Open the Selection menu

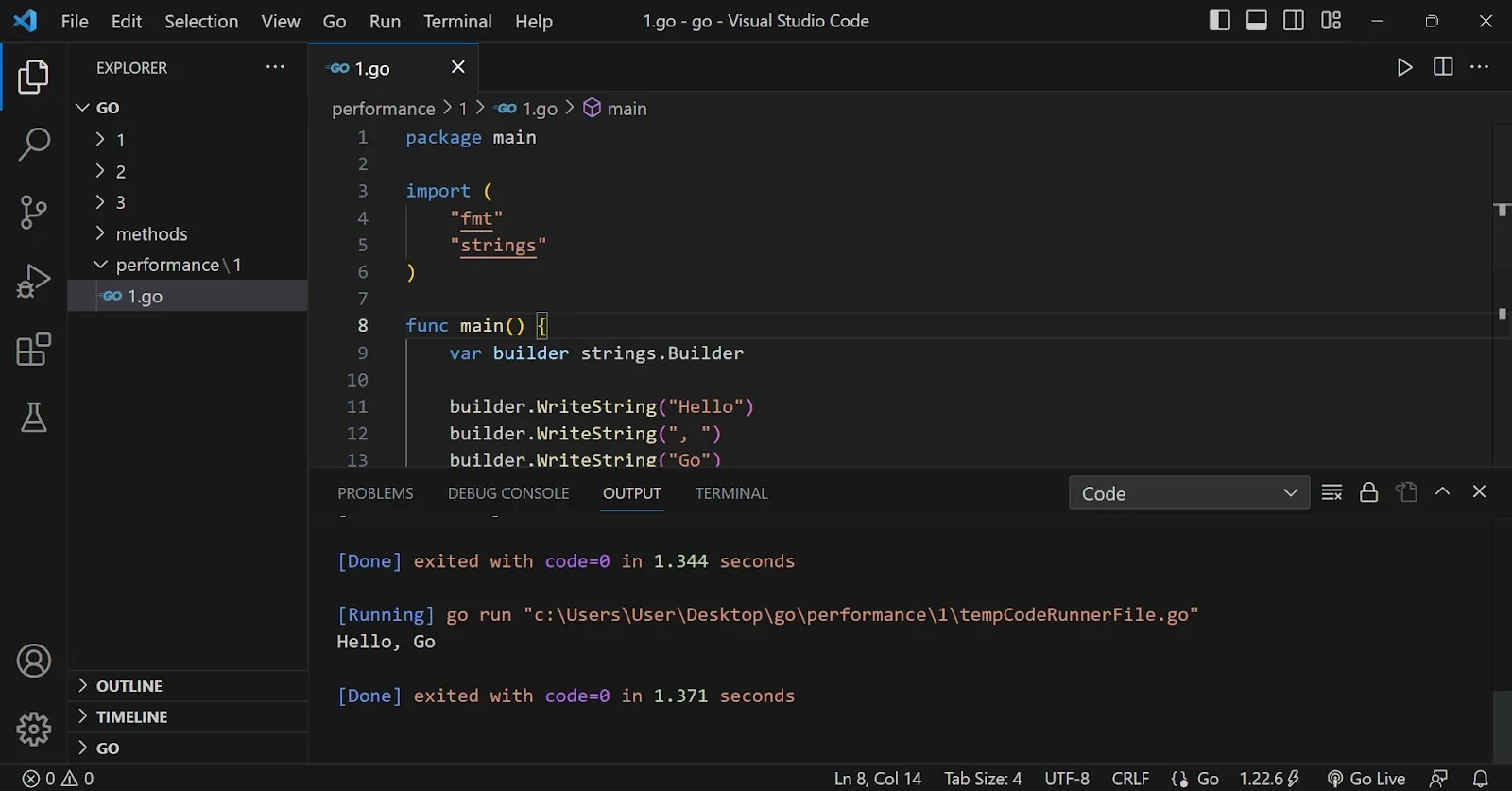click(201, 21)
